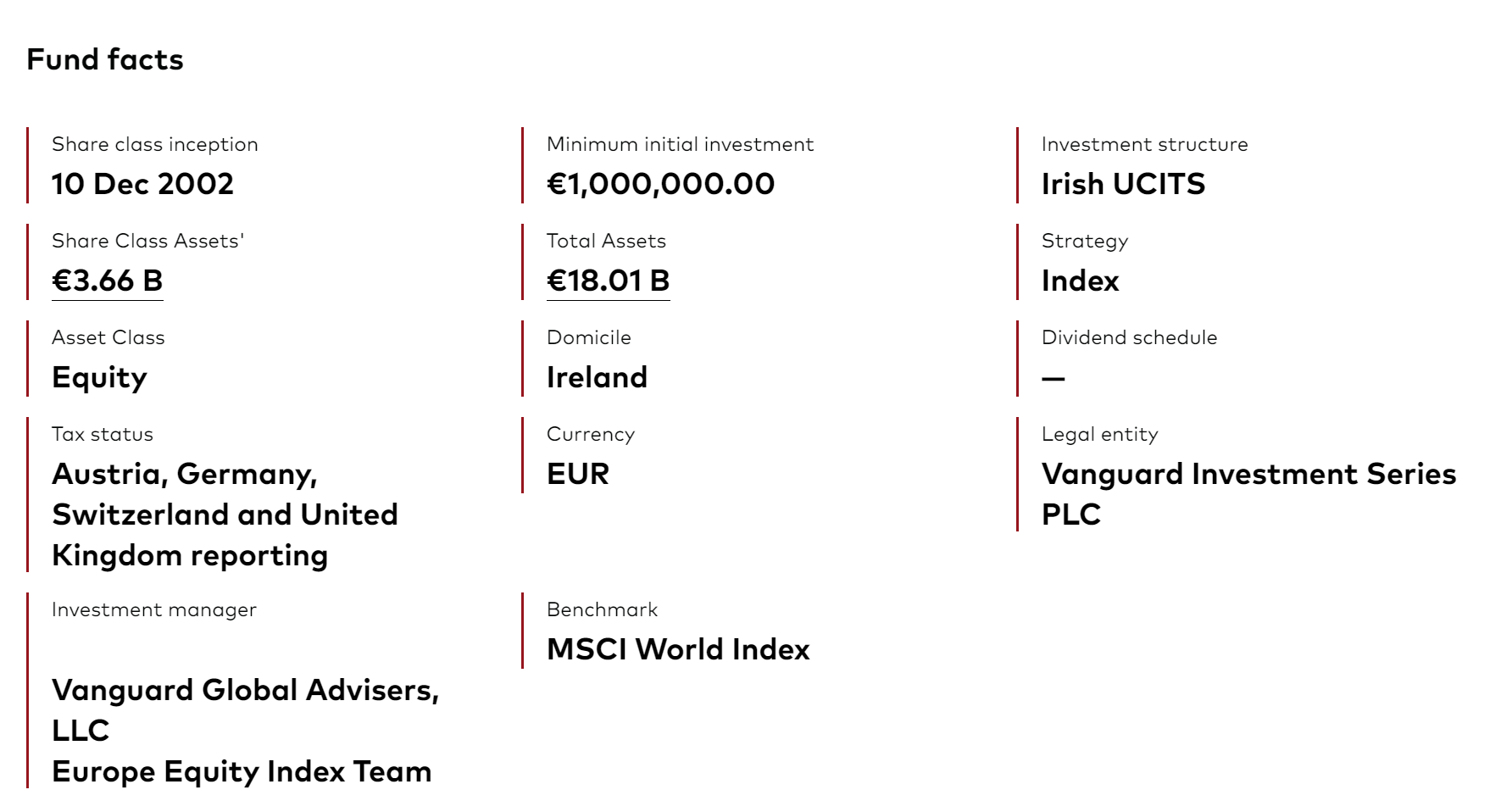Image resolution: width=1490 pixels, height=812 pixels.
Task: Click the Minimum initial investment label
Action: 680,144
